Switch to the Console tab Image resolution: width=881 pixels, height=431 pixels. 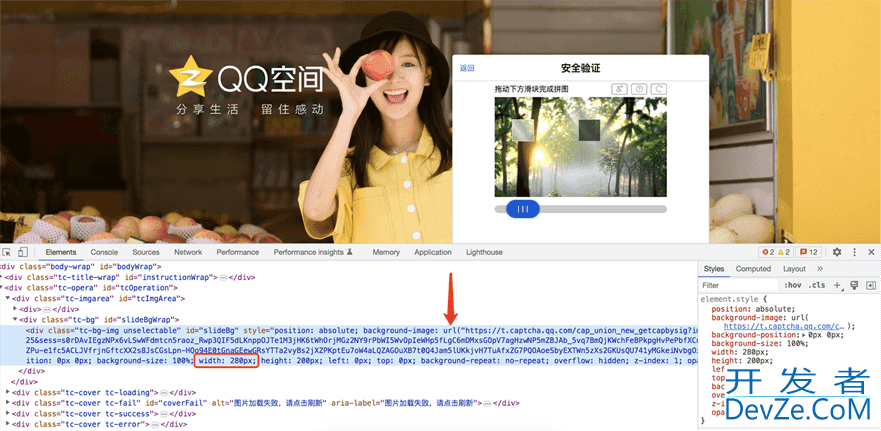105,252
